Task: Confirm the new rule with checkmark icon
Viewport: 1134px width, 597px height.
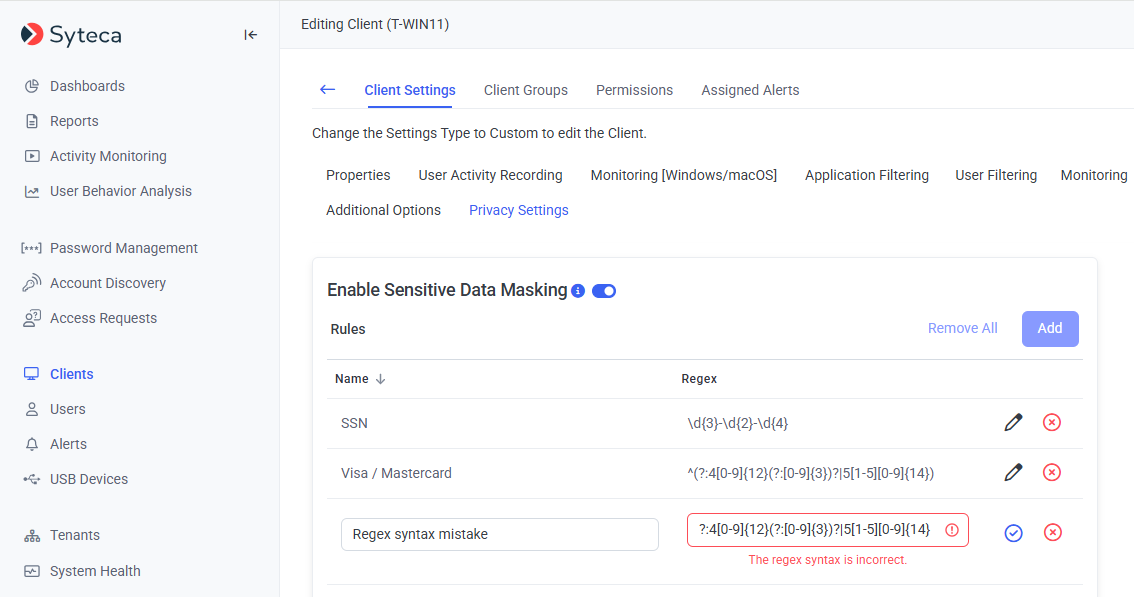Action: pyautogui.click(x=1013, y=533)
